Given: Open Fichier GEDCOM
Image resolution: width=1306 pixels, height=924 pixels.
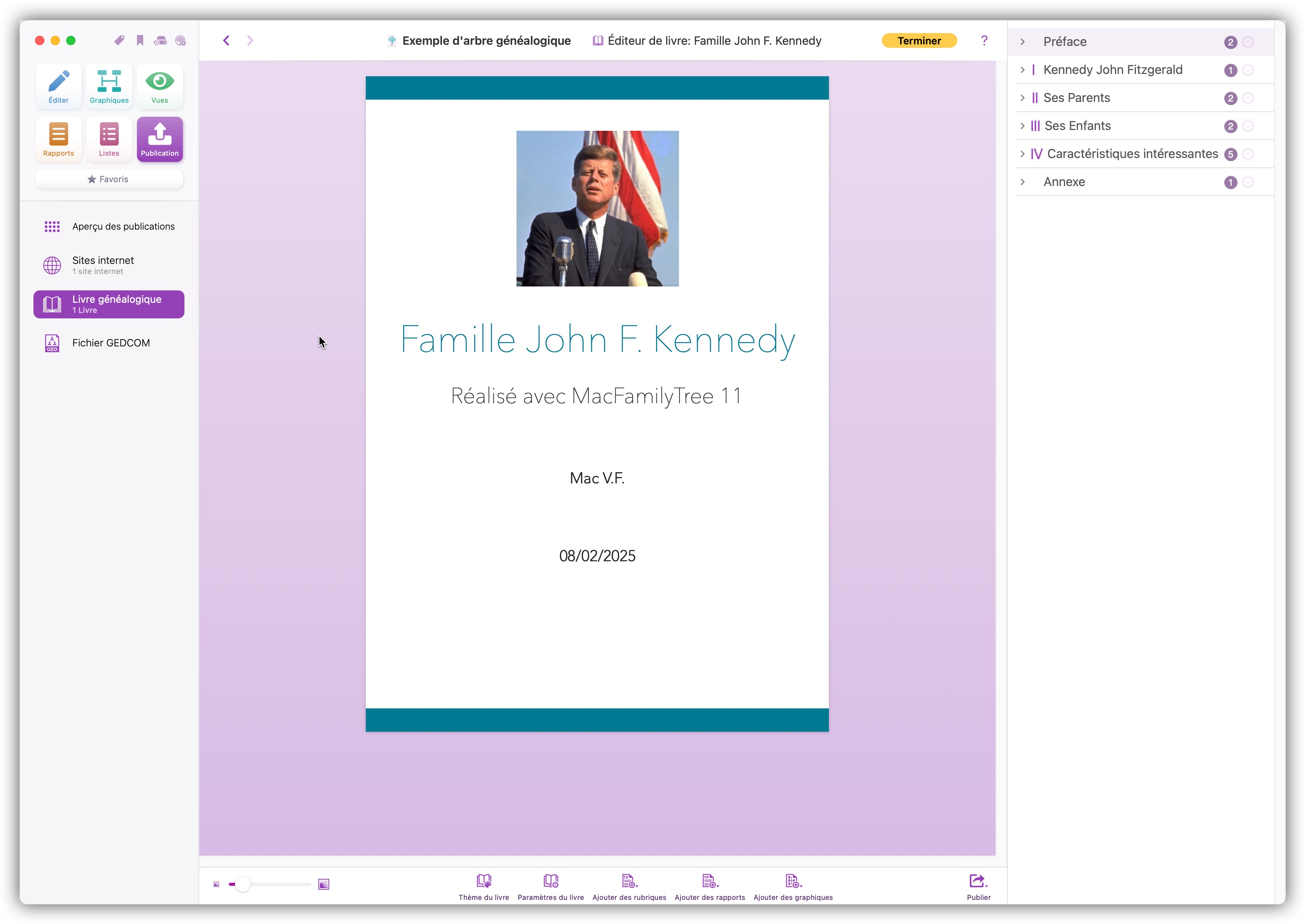Looking at the screenshot, I should point(109,343).
